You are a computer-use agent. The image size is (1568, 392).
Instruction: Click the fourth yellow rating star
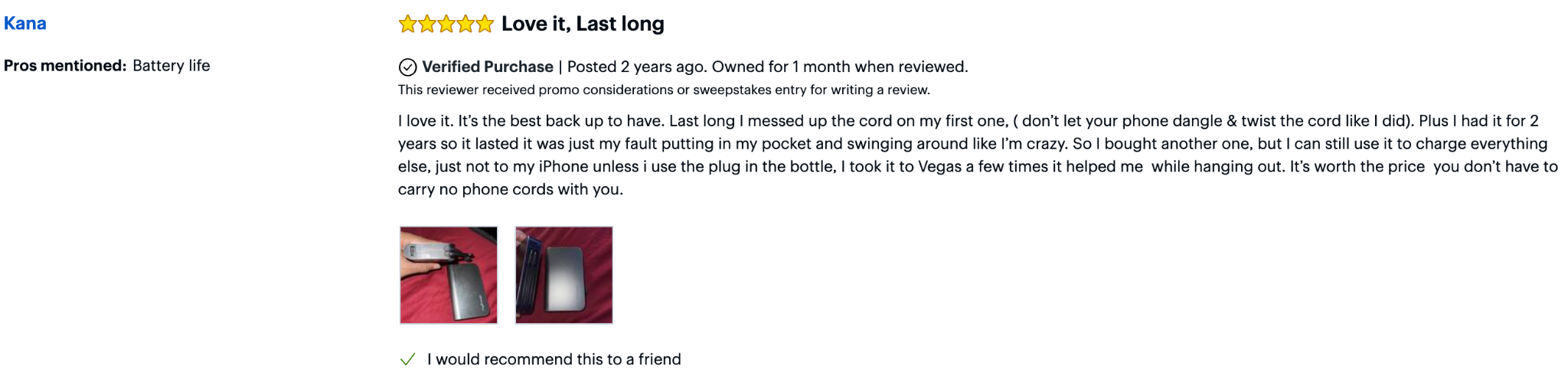click(x=465, y=24)
